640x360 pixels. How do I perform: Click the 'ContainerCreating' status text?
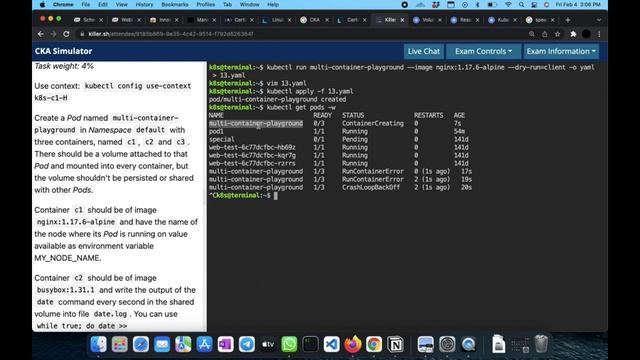pyautogui.click(x=373, y=123)
